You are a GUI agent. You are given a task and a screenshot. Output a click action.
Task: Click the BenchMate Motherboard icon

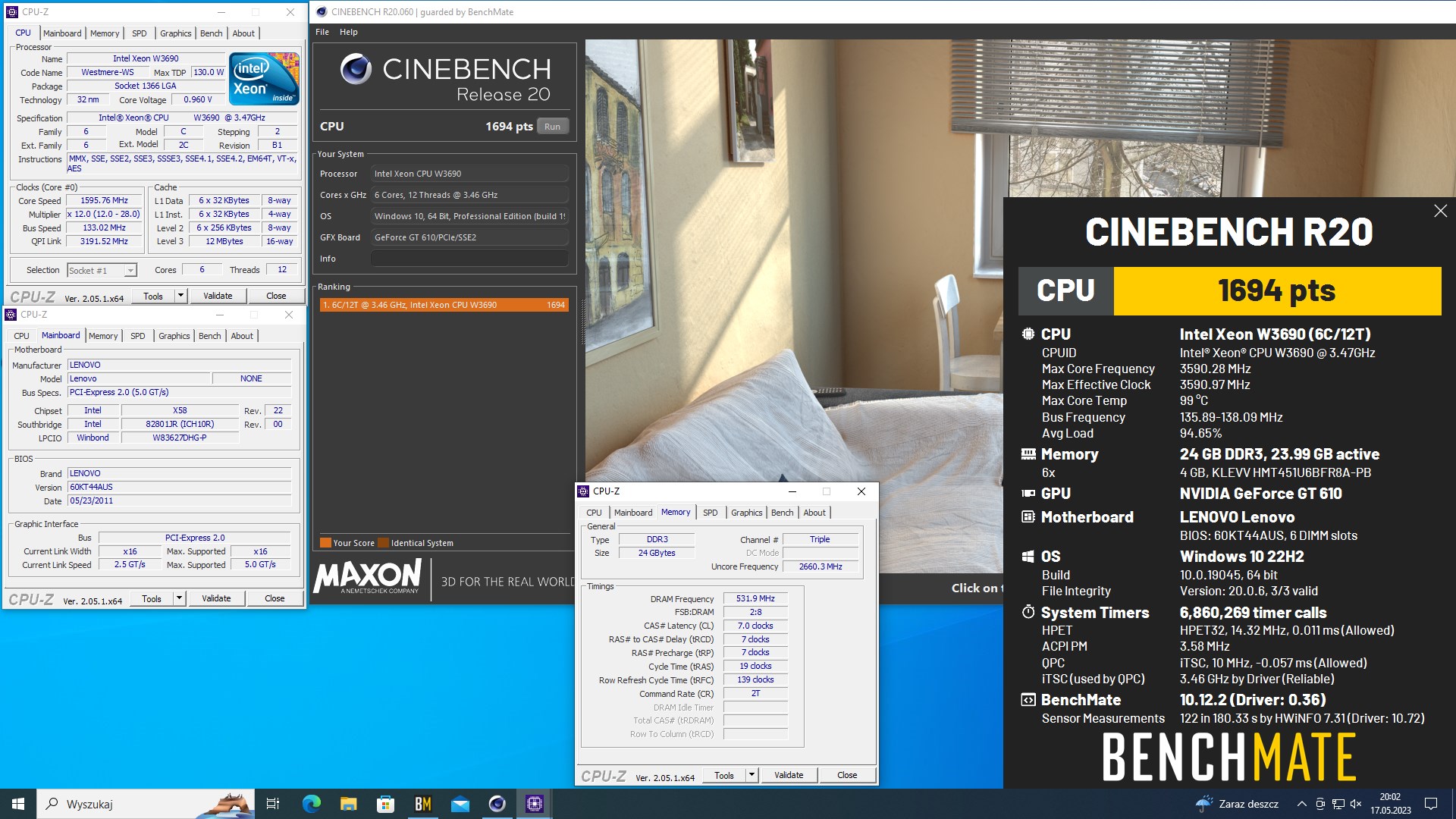[1028, 517]
